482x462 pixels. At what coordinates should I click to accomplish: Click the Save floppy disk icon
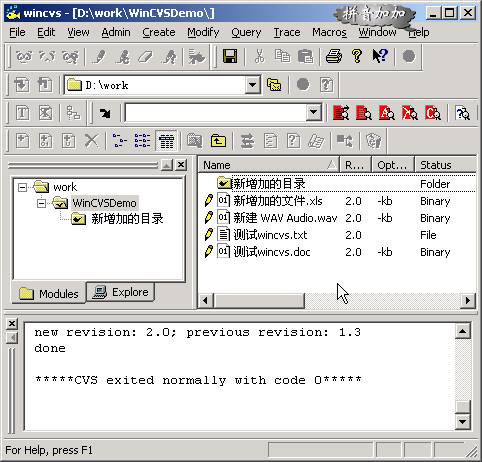[x=230, y=56]
